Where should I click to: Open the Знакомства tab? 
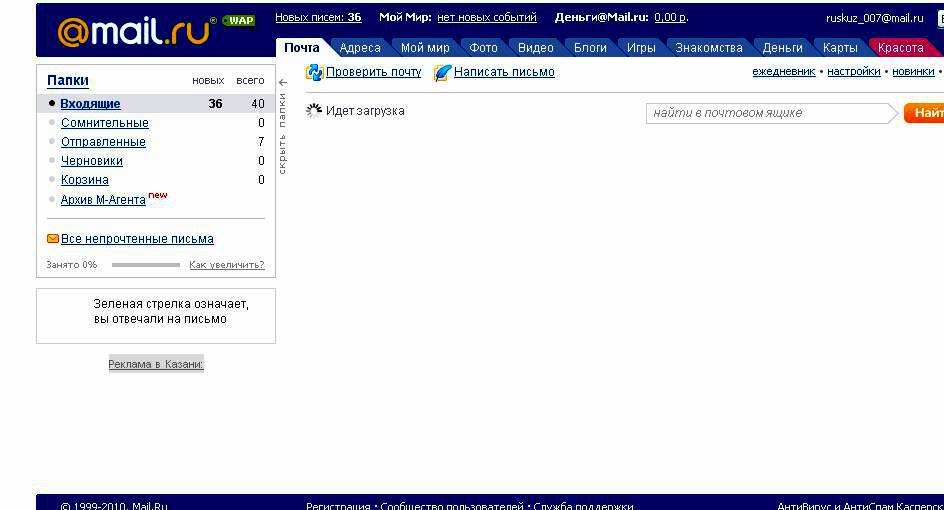click(x=708, y=48)
